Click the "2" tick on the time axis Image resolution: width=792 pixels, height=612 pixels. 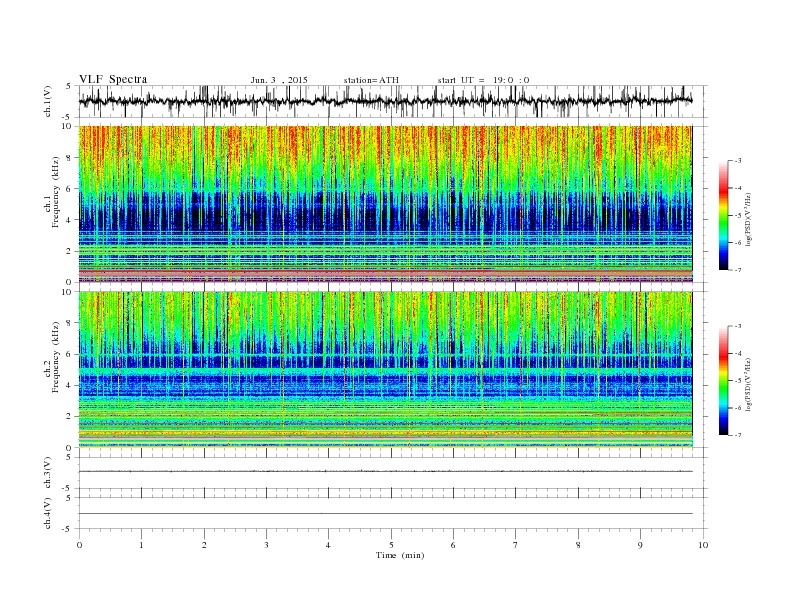(204, 545)
